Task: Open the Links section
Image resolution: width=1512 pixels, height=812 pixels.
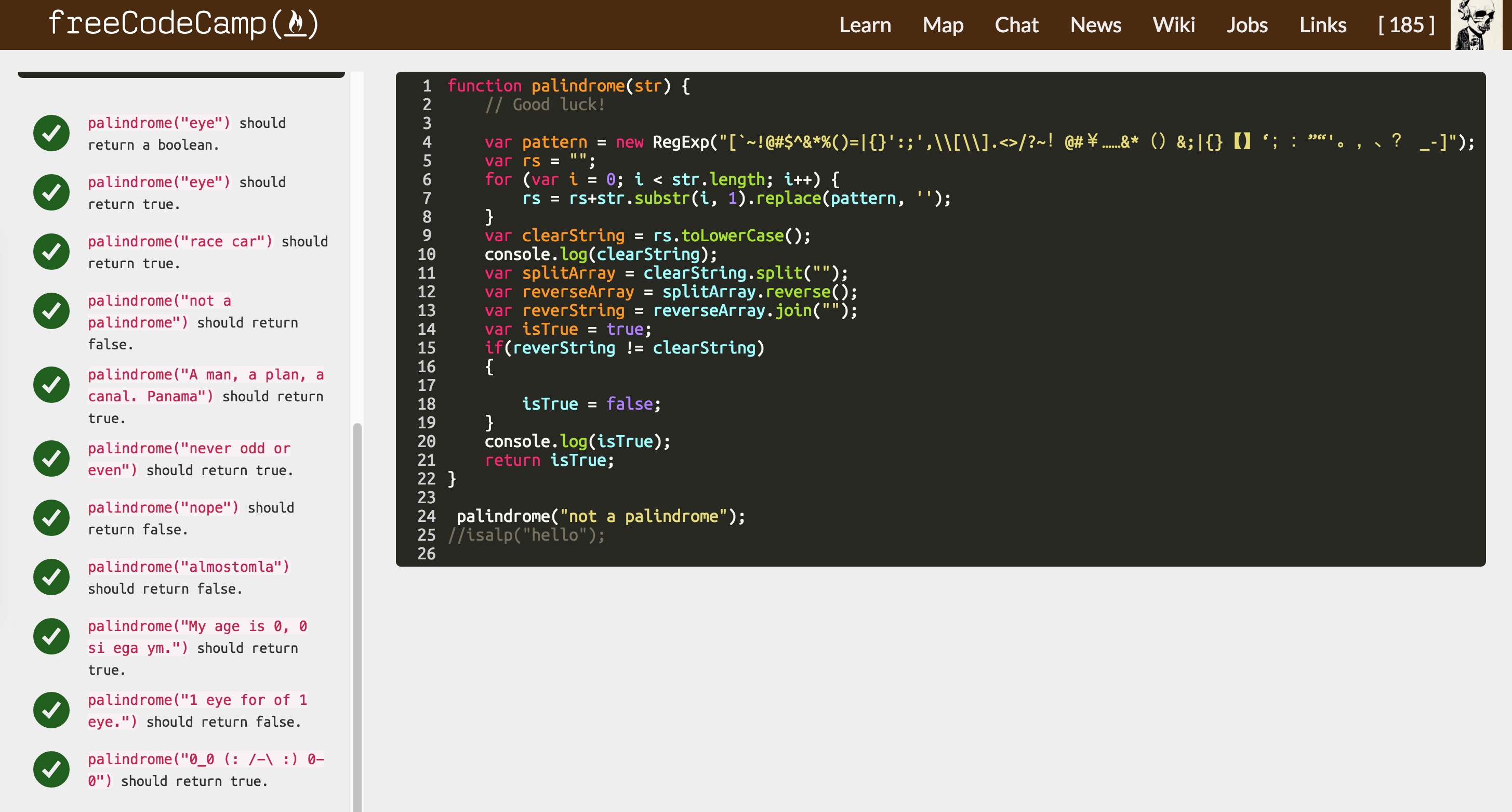Action: 1322,25
